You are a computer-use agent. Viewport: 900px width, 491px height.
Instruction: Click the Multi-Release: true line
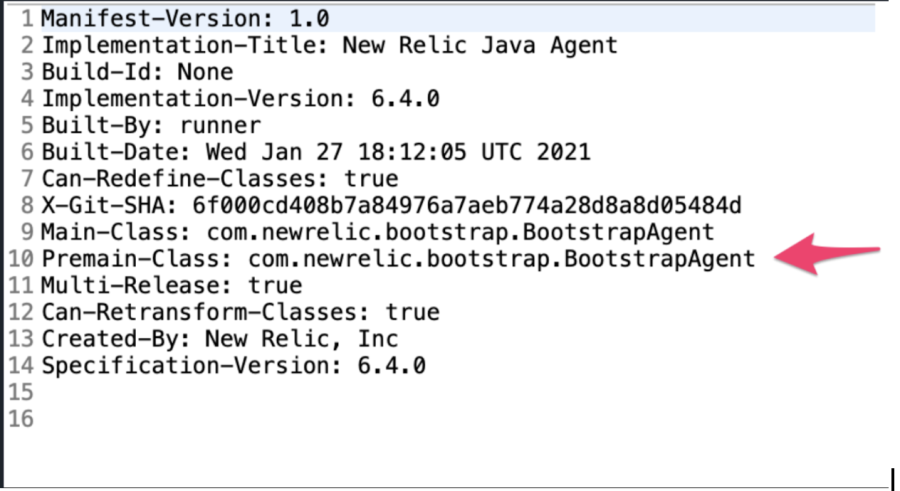coord(171,286)
